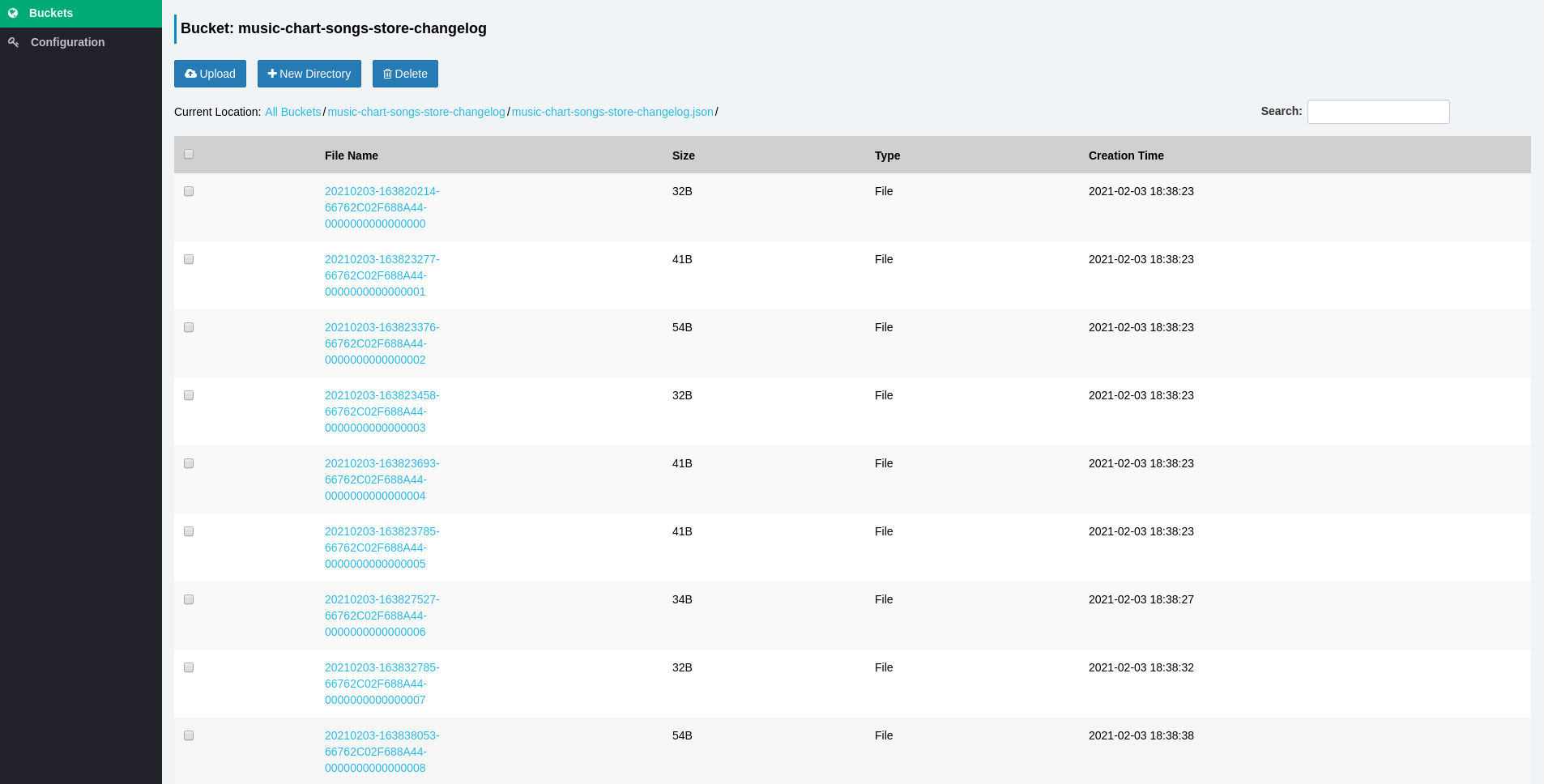Focus the Search input field
The height and width of the screenshot is (784, 1544).
(x=1378, y=112)
